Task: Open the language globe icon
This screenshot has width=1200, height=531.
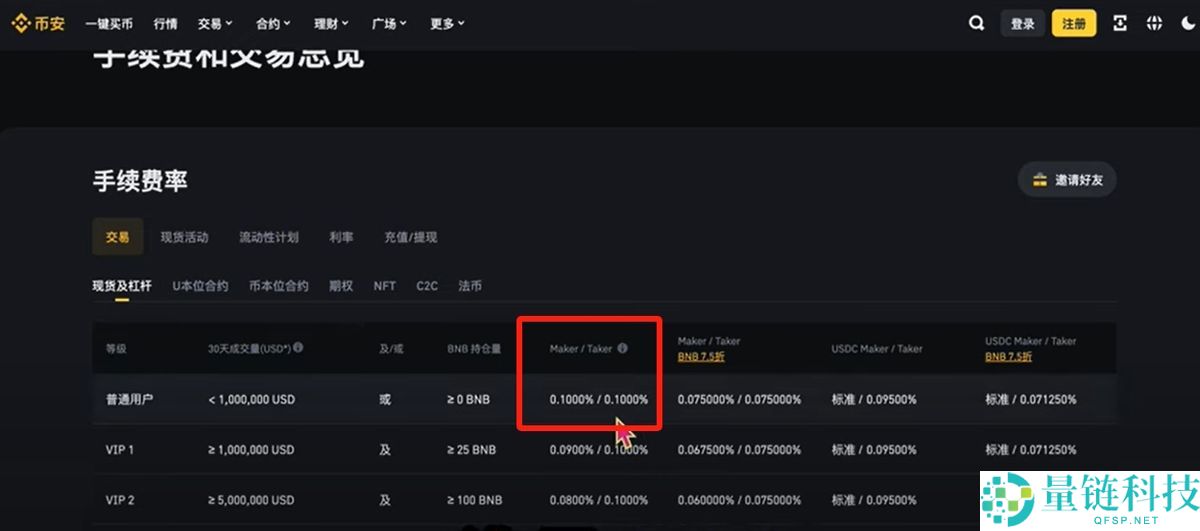Action: click(1153, 23)
